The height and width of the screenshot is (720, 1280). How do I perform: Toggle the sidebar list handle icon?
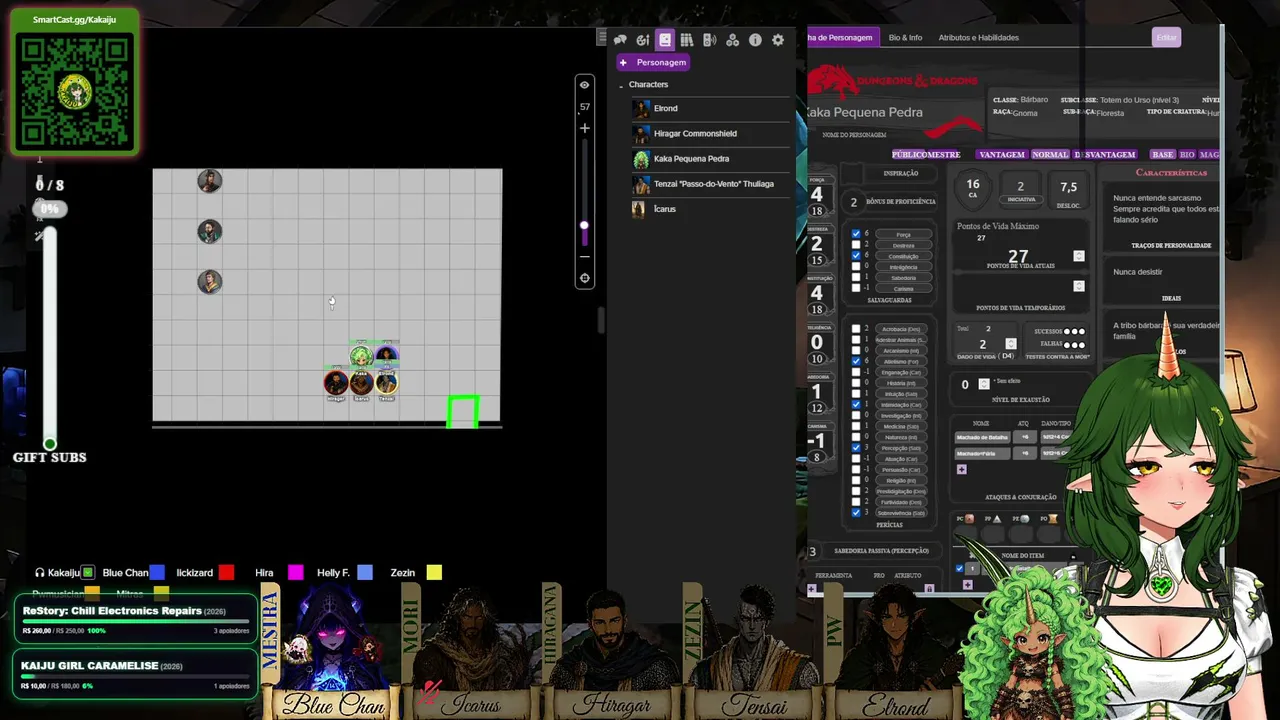(x=602, y=38)
